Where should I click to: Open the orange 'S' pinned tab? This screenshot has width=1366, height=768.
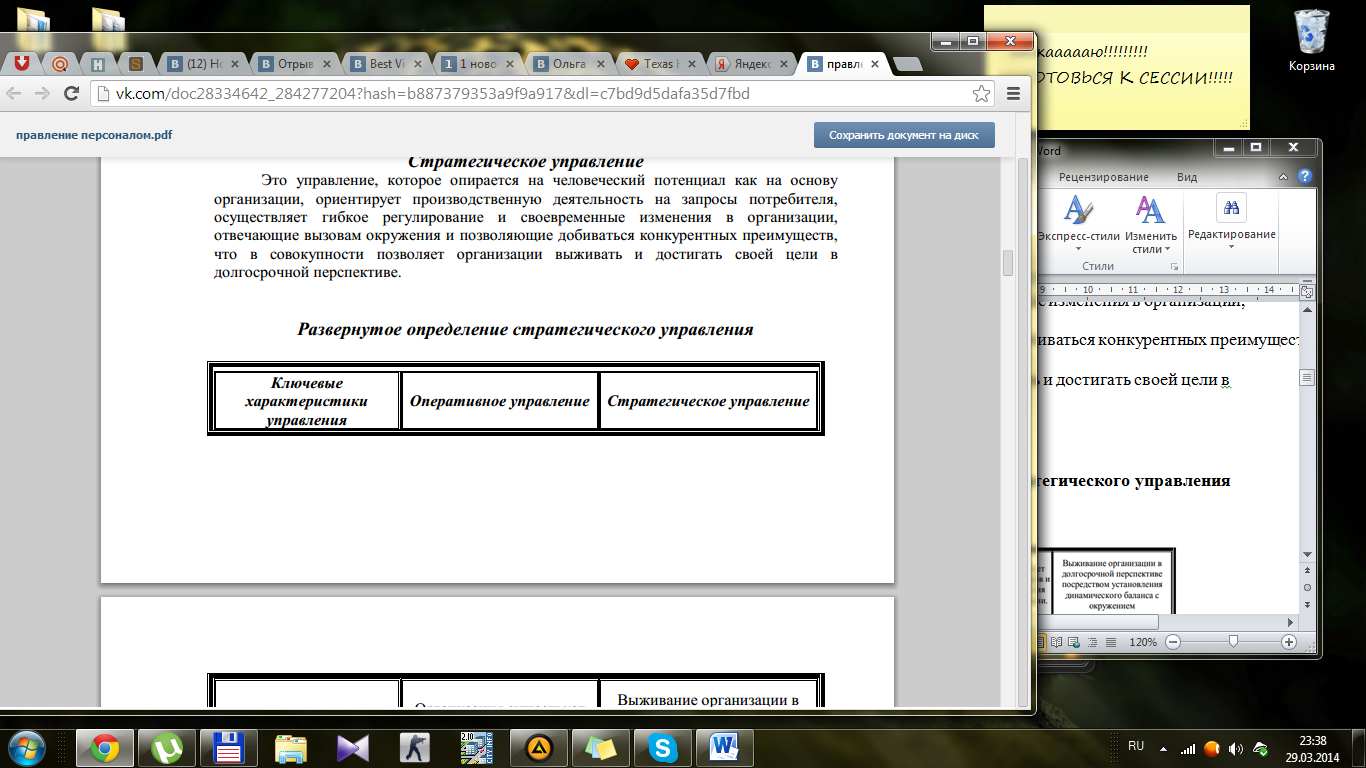point(136,64)
